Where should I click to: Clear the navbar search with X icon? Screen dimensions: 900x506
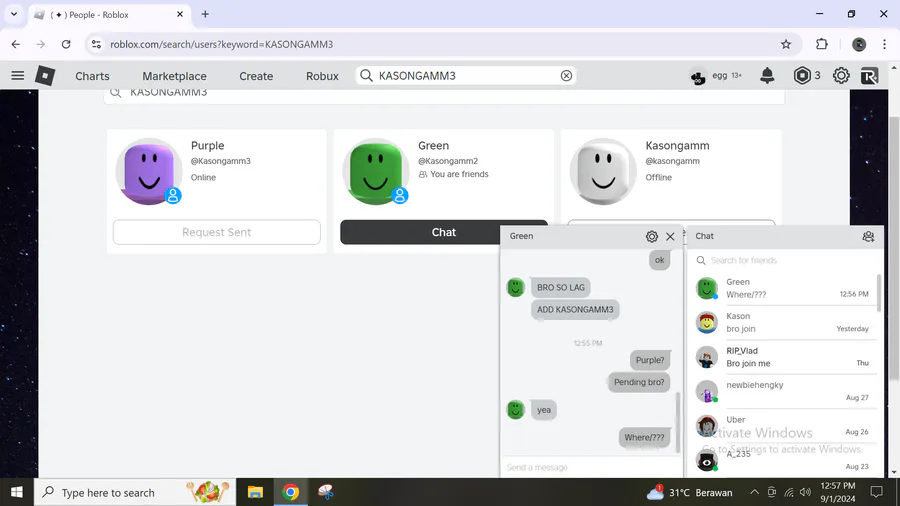click(566, 76)
